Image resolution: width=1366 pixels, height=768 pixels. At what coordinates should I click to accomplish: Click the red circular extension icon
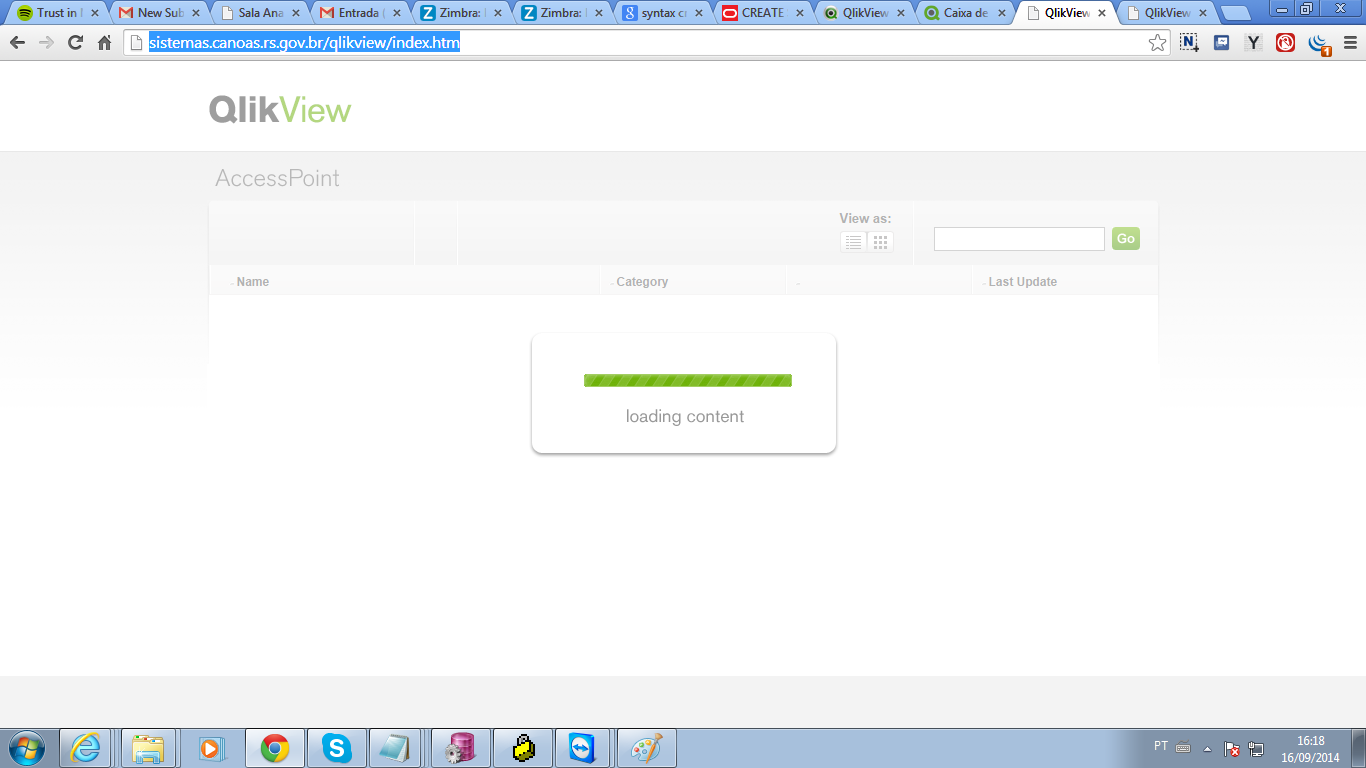point(1286,43)
